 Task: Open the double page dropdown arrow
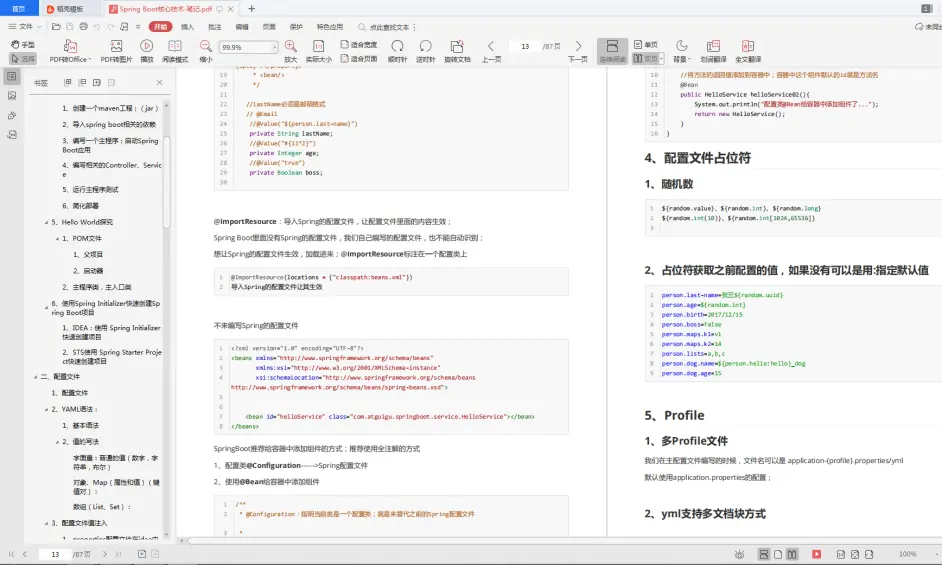click(661, 59)
